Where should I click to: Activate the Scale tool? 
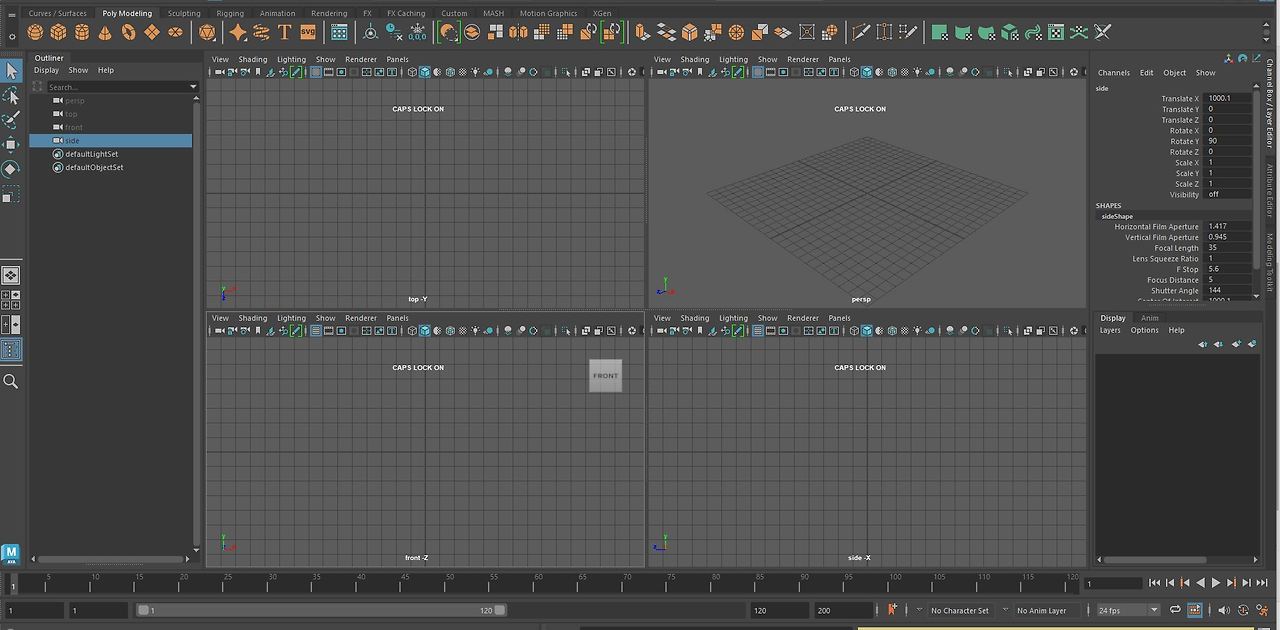click(x=12, y=193)
